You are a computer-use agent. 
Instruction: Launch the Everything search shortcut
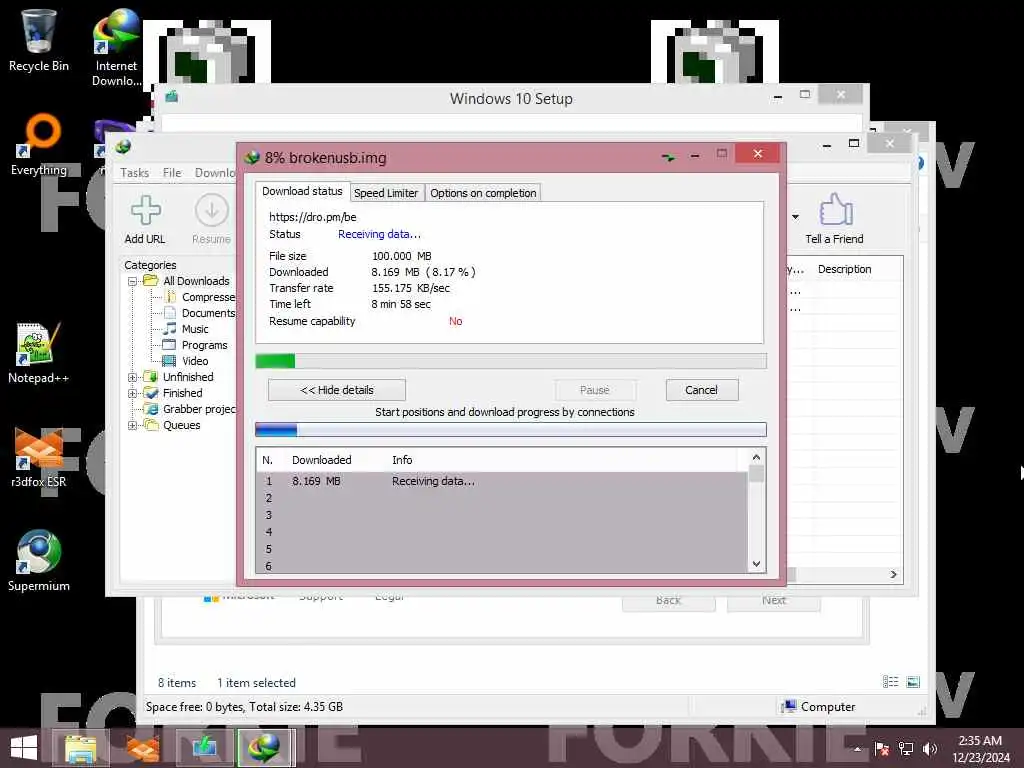(39, 144)
